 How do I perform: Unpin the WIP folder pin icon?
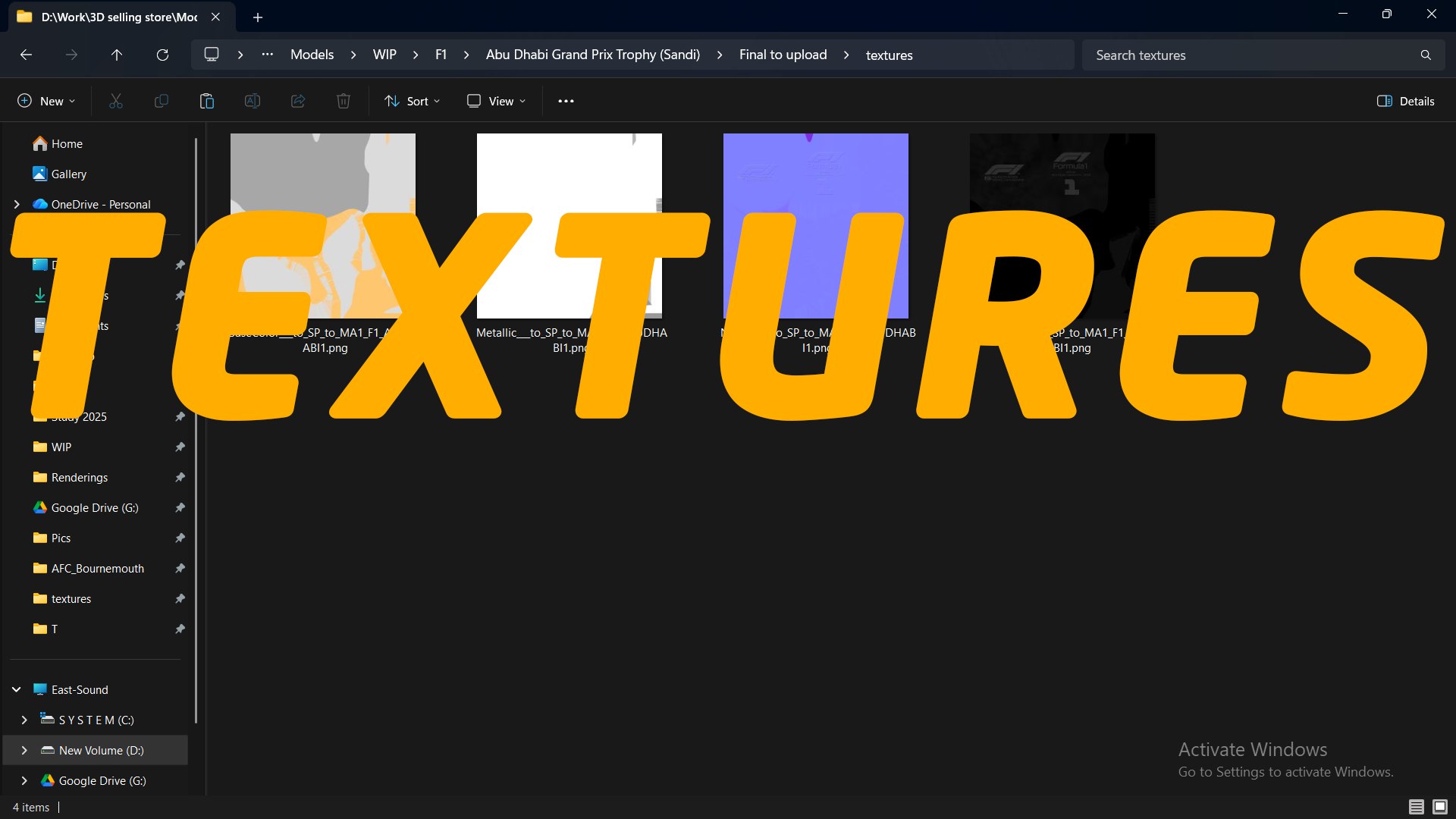(180, 447)
